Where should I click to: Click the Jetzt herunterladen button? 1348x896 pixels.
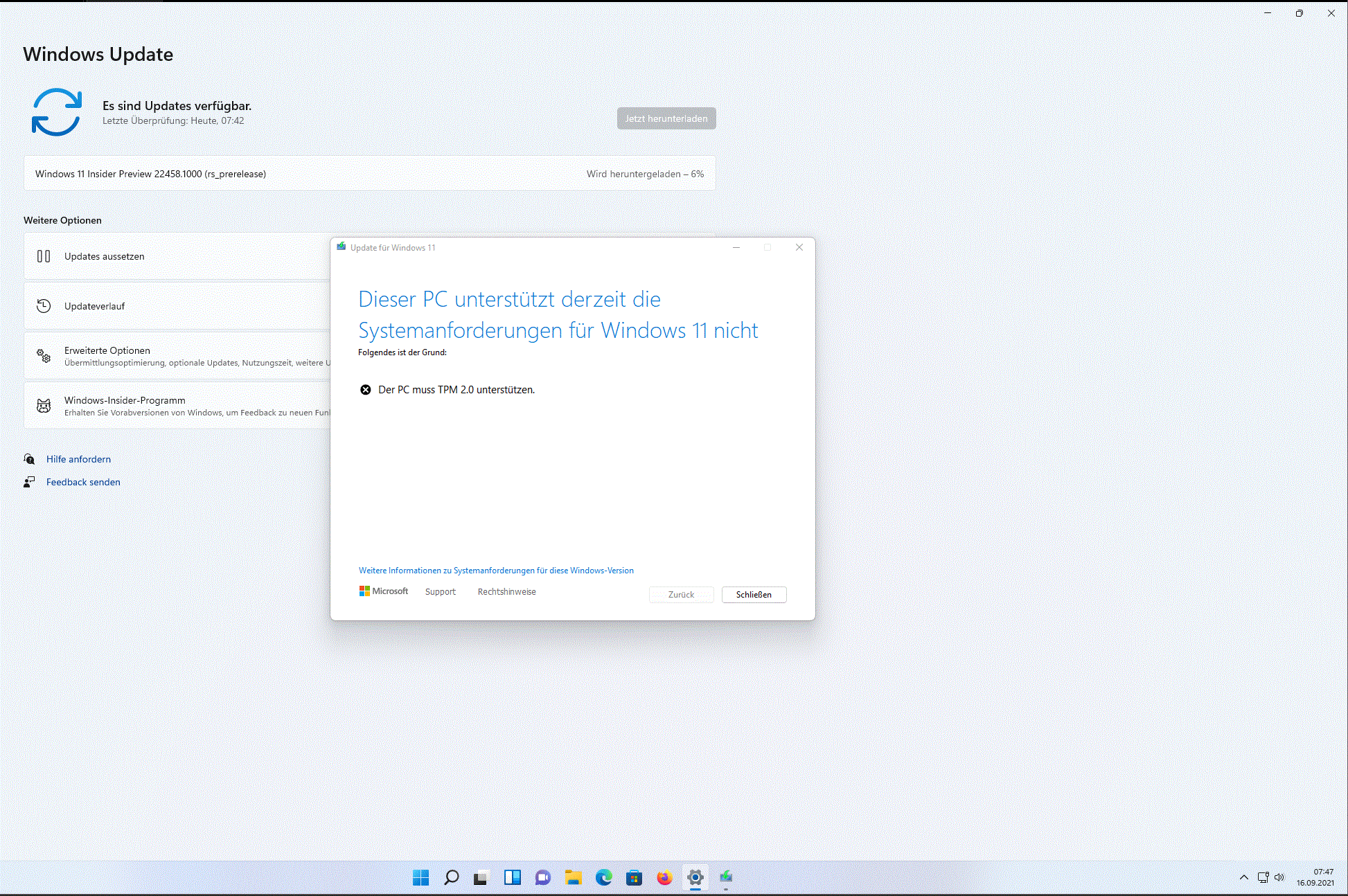click(666, 118)
